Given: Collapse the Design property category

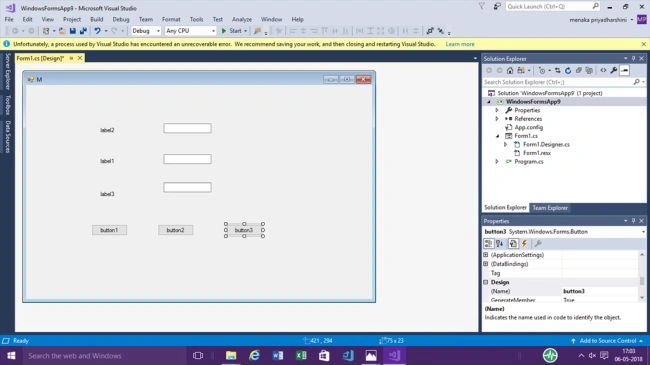Looking at the screenshot, I should click(x=486, y=282).
